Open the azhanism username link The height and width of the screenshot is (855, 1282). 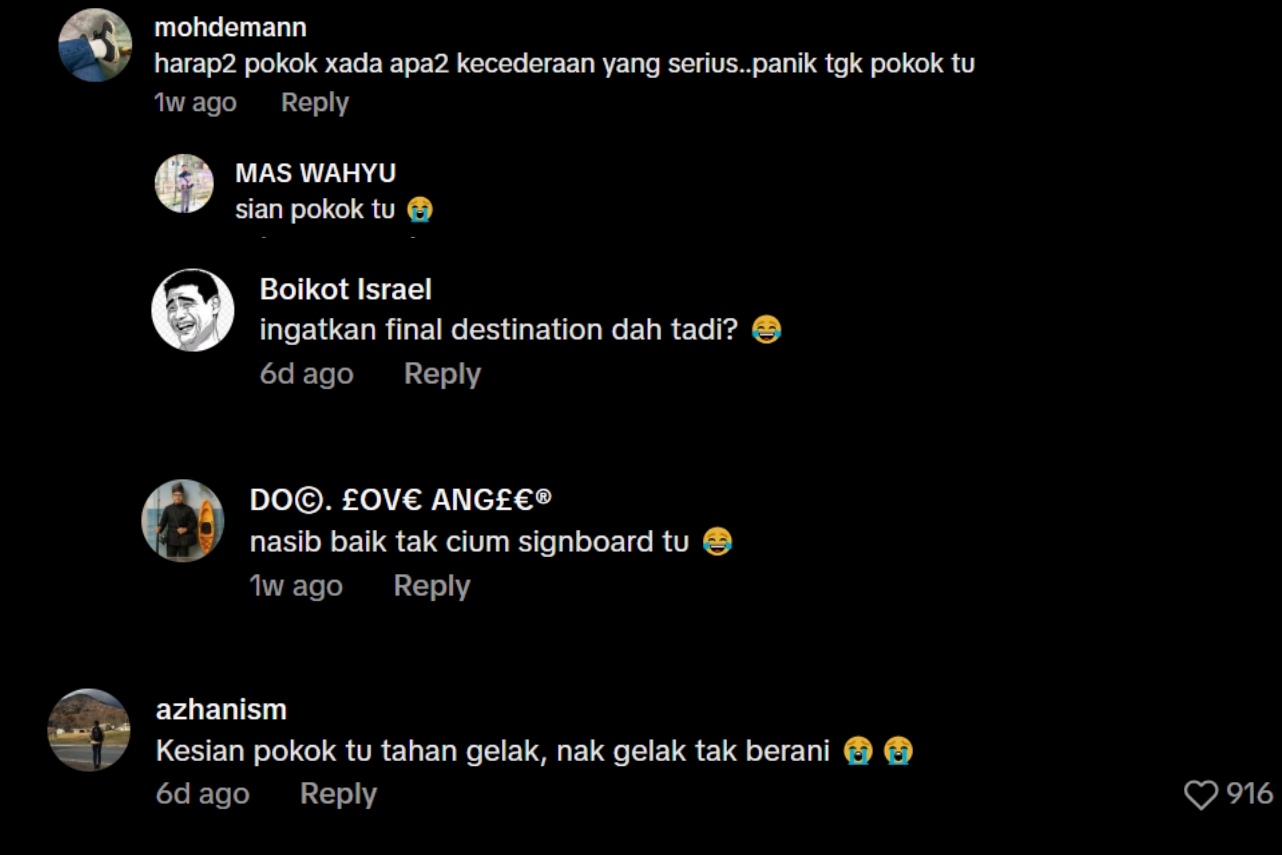tap(221, 710)
